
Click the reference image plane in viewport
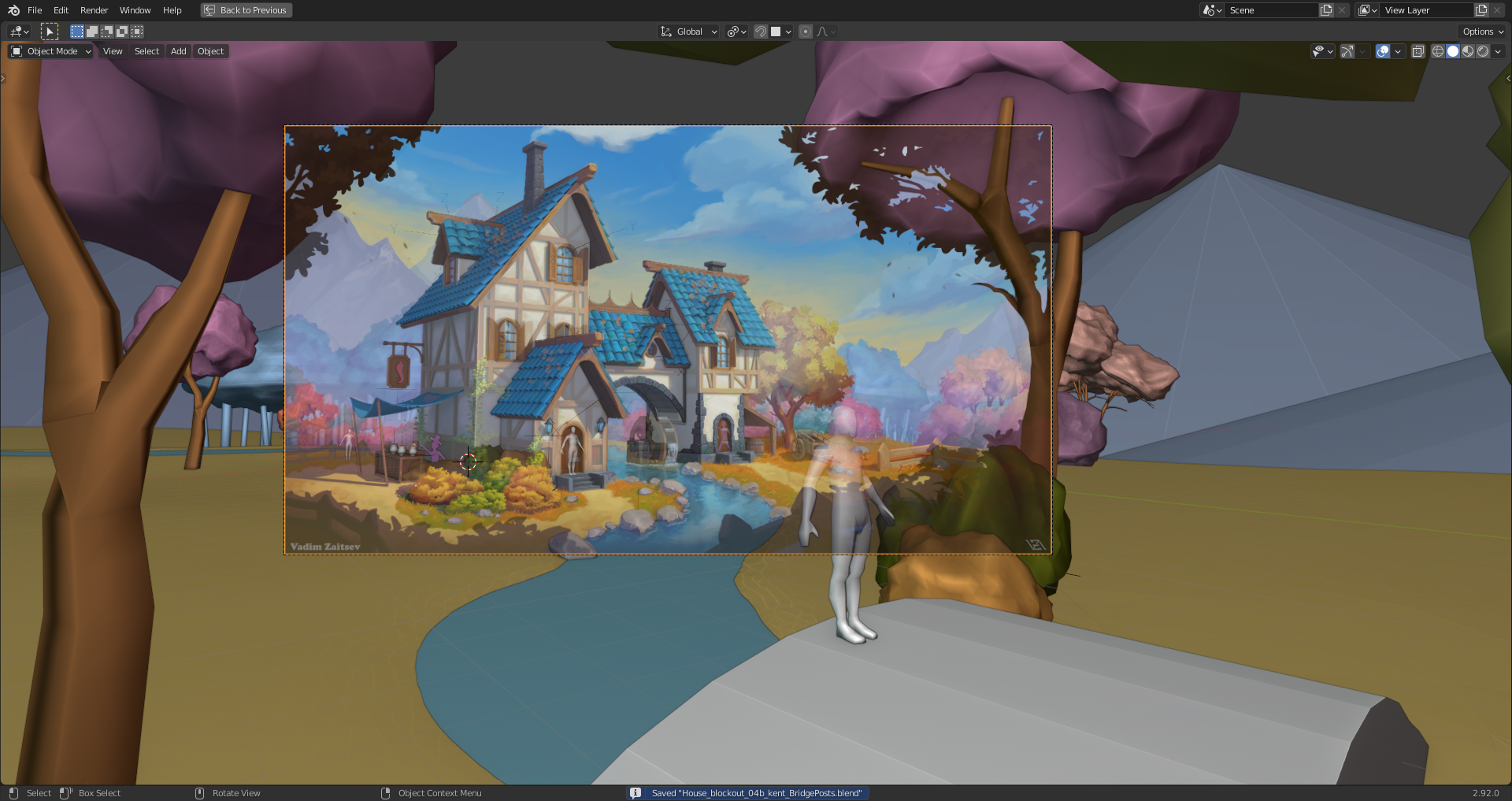667,339
